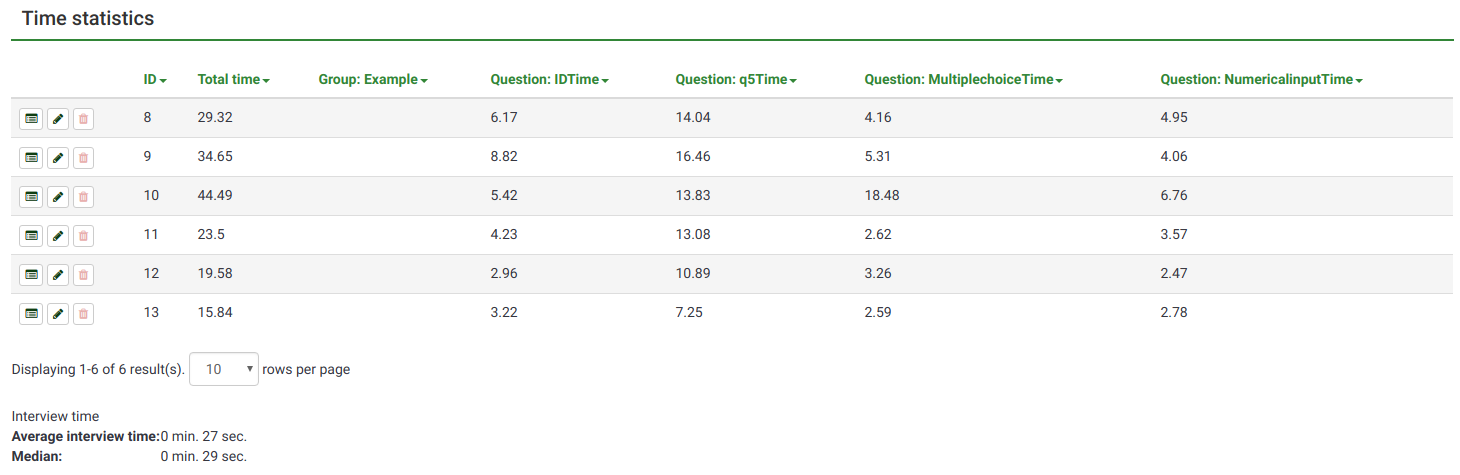Edit the response with ID 12
The image size is (1460, 475).
click(x=58, y=274)
